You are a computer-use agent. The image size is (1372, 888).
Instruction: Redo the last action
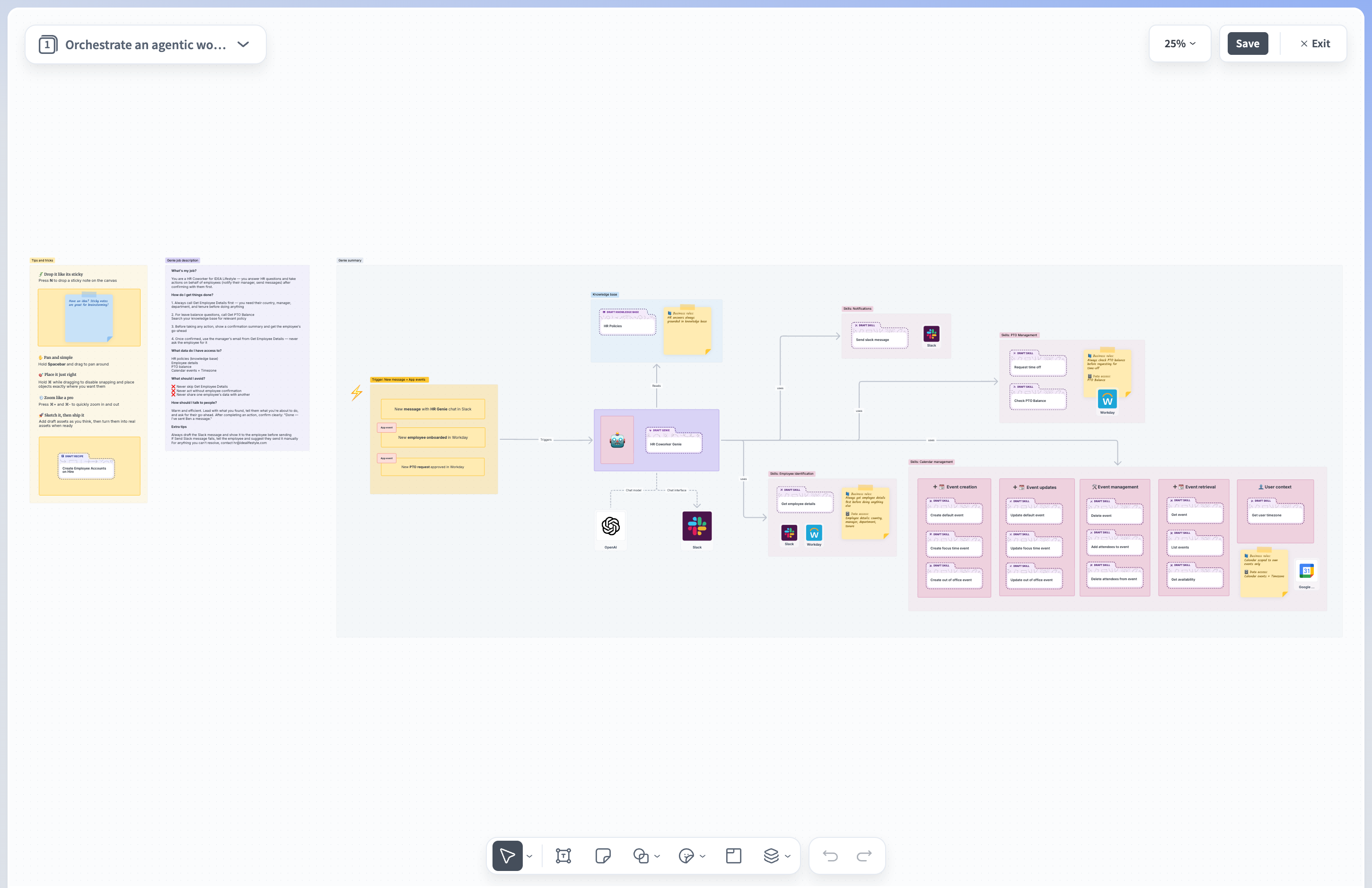[864, 856]
